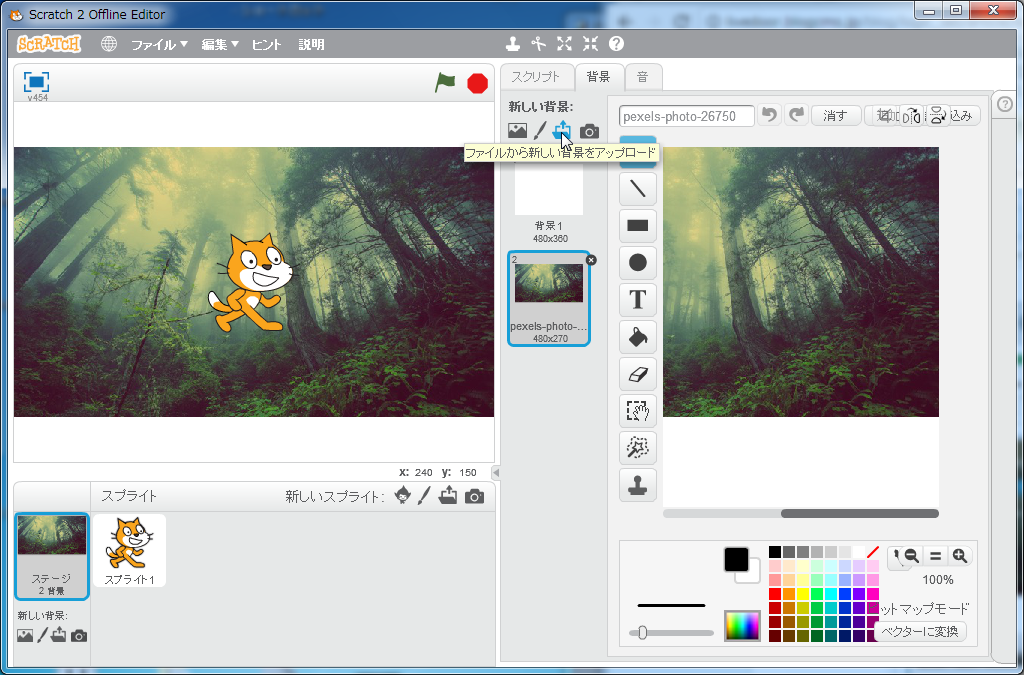
Task: Select the remove background wand tool
Action: pos(637,448)
